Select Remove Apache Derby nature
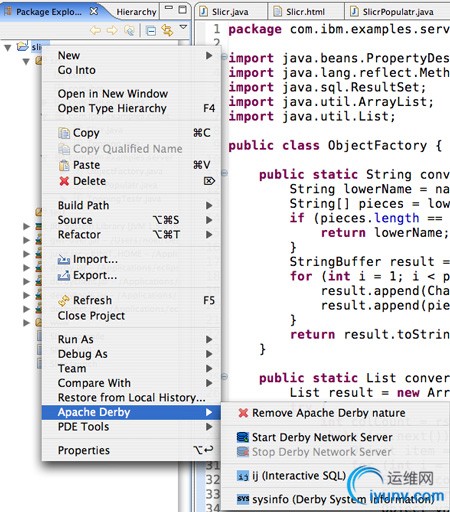The image size is (450, 512). coord(336,413)
